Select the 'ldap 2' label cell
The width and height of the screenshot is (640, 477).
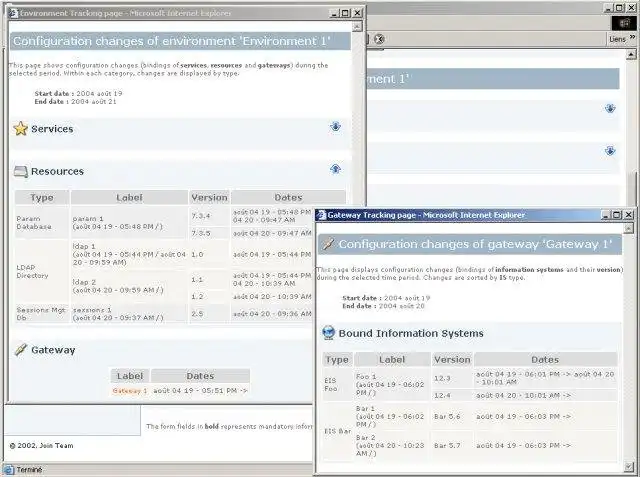point(129,286)
